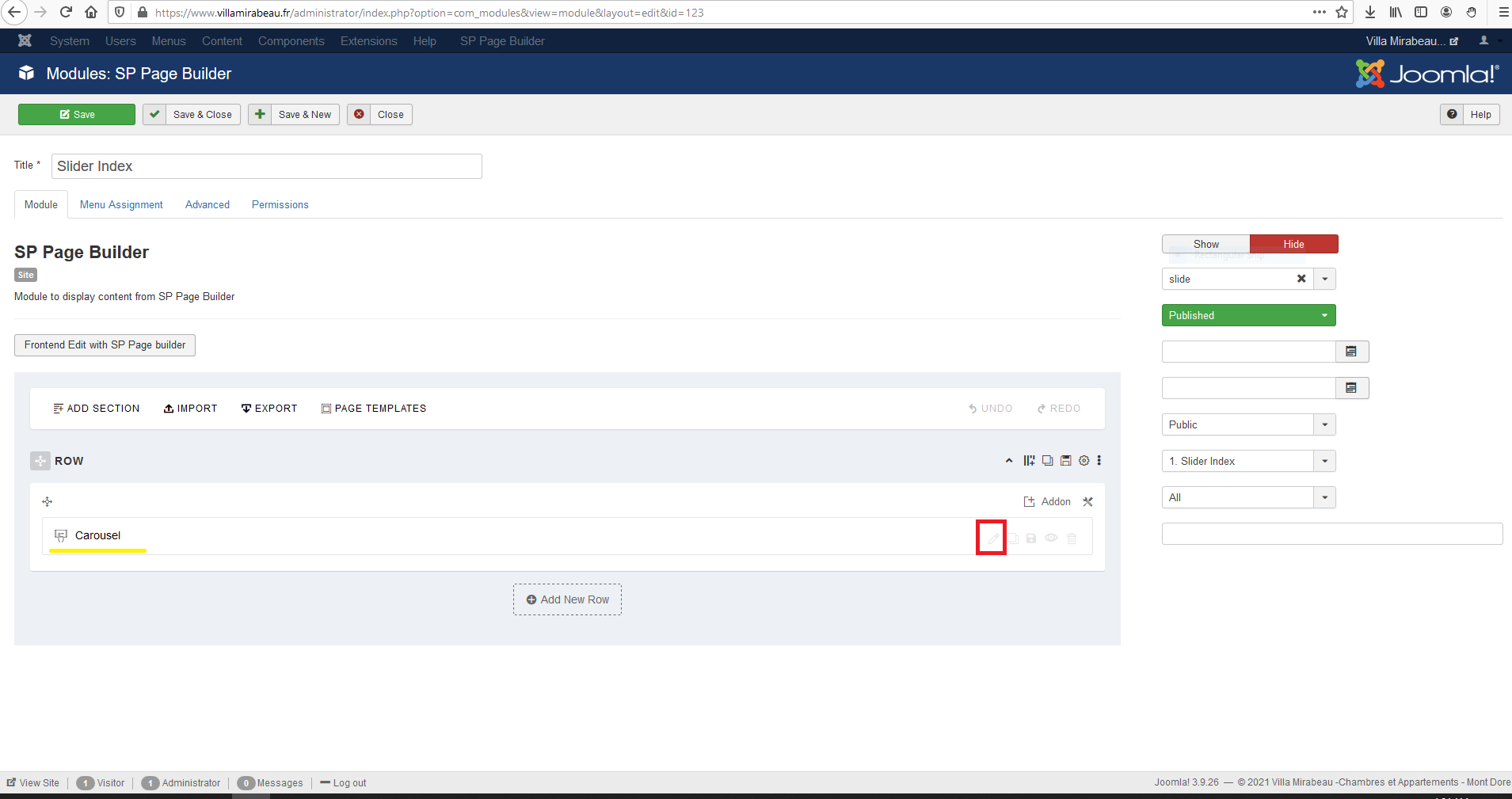1512x799 pixels.
Task: Delete the Carousel addon with the trash icon
Action: 1072,538
